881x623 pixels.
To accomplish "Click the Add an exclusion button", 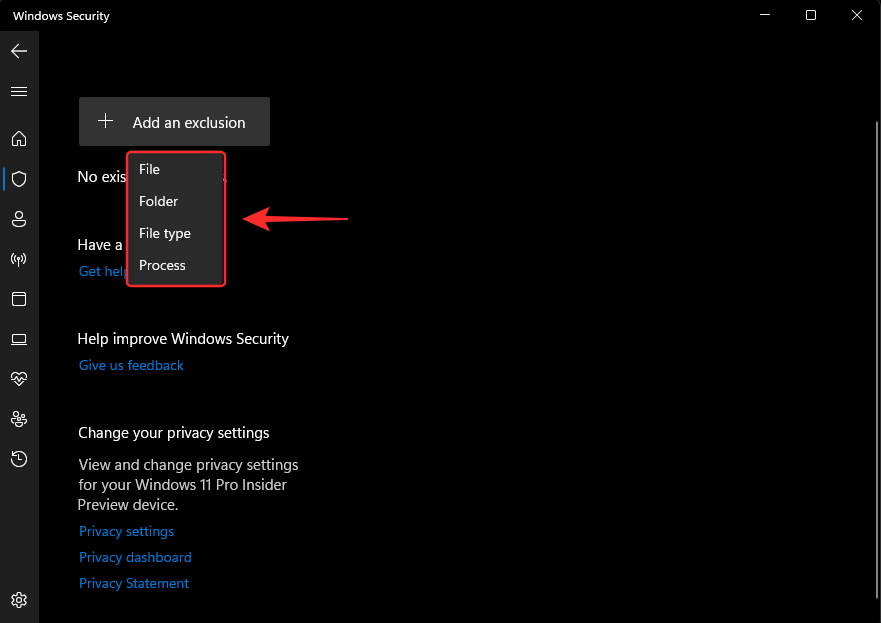I will coord(174,122).
